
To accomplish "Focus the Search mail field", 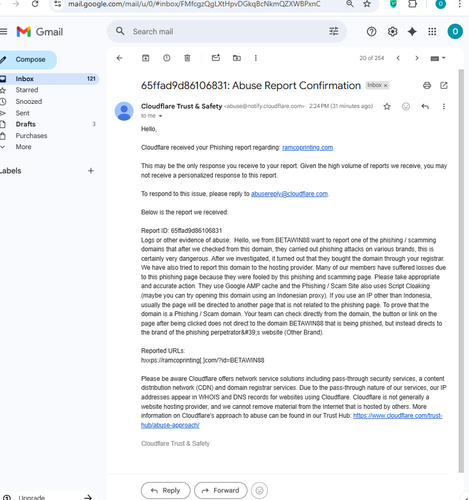I will [227, 32].
